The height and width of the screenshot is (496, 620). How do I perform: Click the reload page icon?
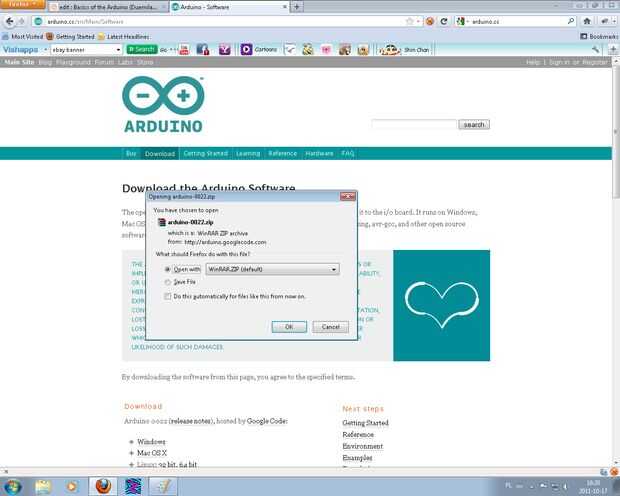tap(444, 21)
